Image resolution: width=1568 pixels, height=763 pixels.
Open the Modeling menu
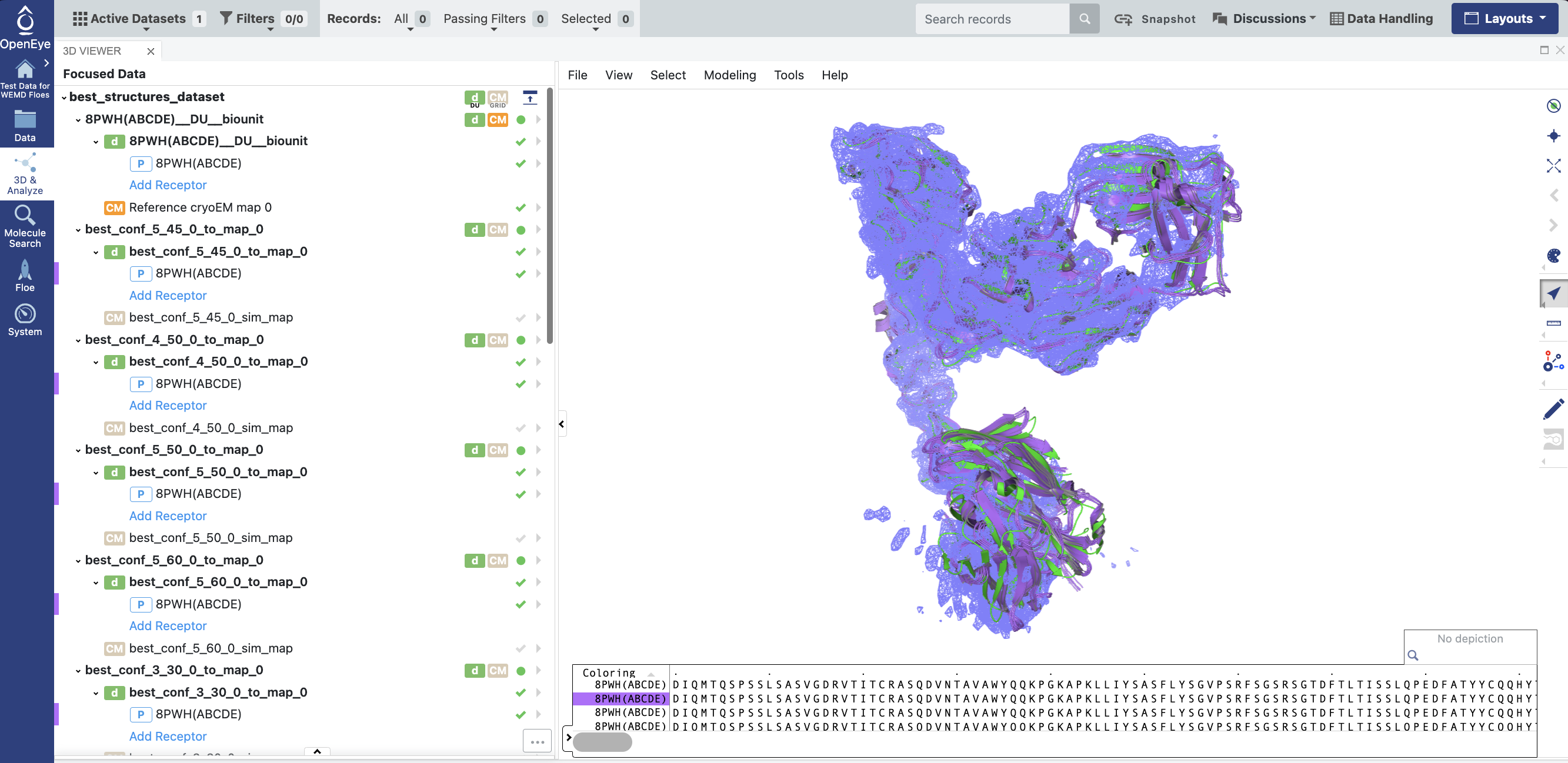tap(729, 75)
